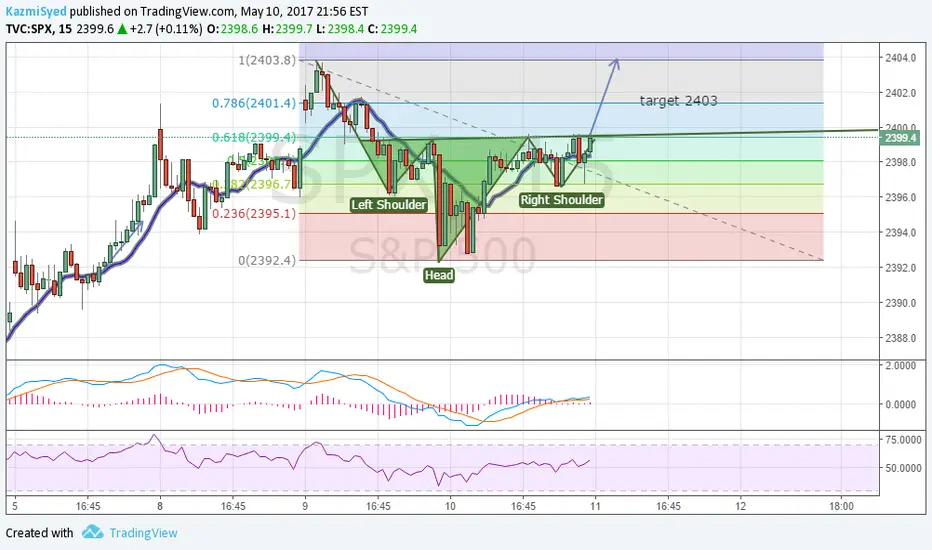Image resolution: width=932 pixels, height=550 pixels.
Task: Click the TradingView logo icon
Action: (x=92, y=532)
